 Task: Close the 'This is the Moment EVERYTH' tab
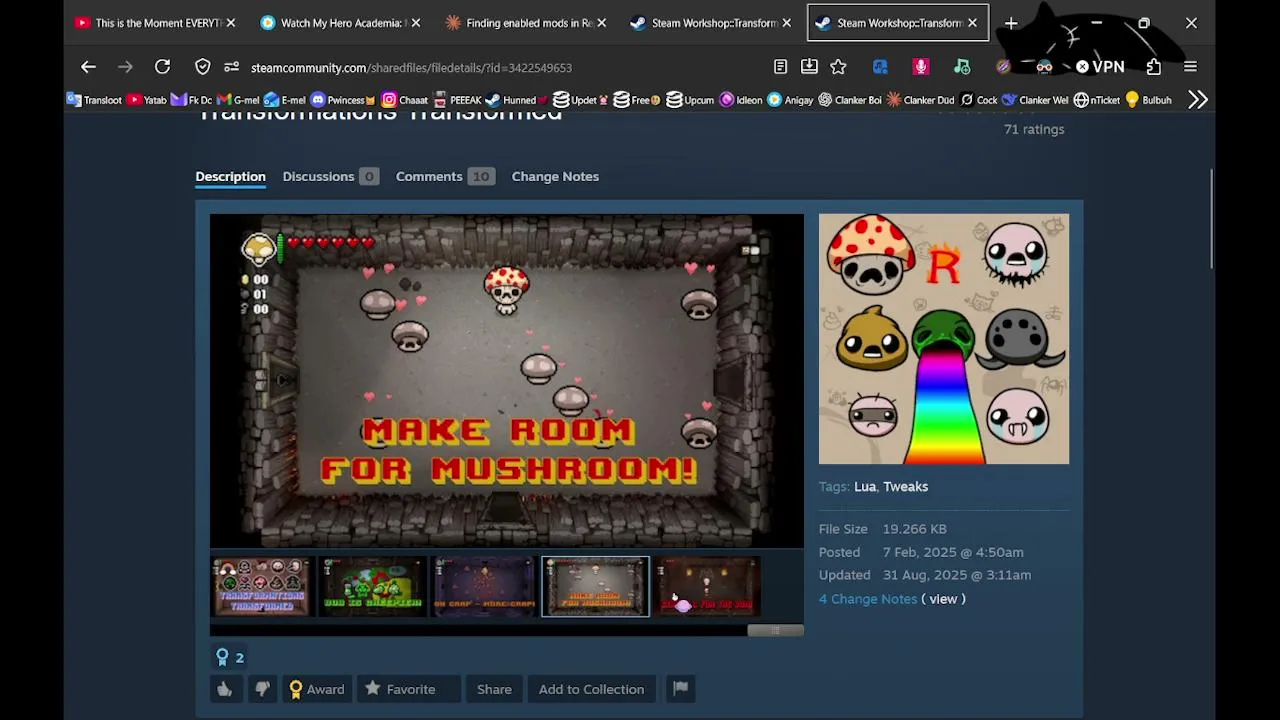[x=231, y=22]
